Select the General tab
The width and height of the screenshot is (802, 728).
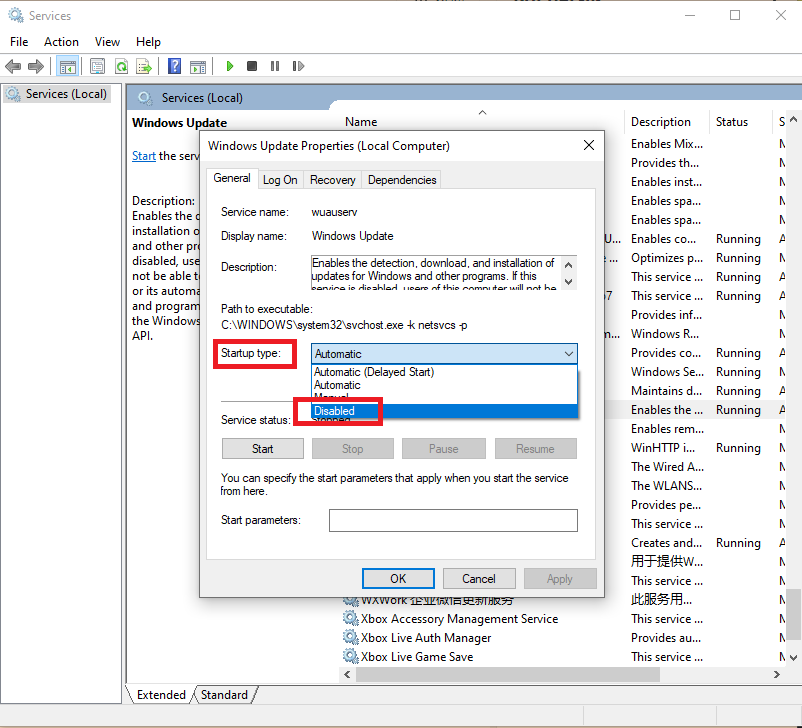pyautogui.click(x=232, y=178)
